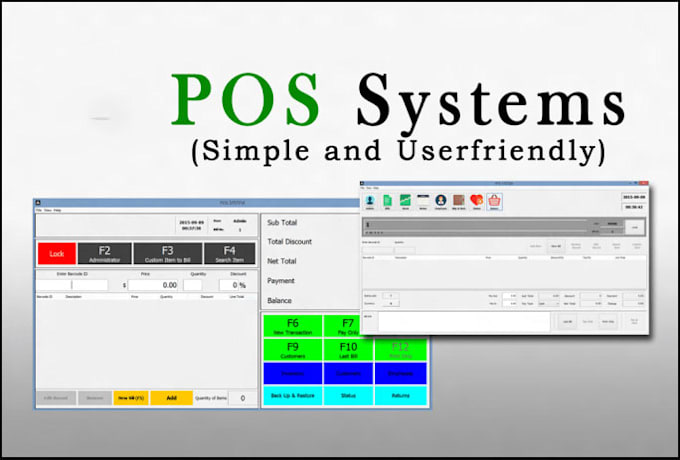Open the File menu in left window
This screenshot has width=680, height=460.
[x=39, y=210]
